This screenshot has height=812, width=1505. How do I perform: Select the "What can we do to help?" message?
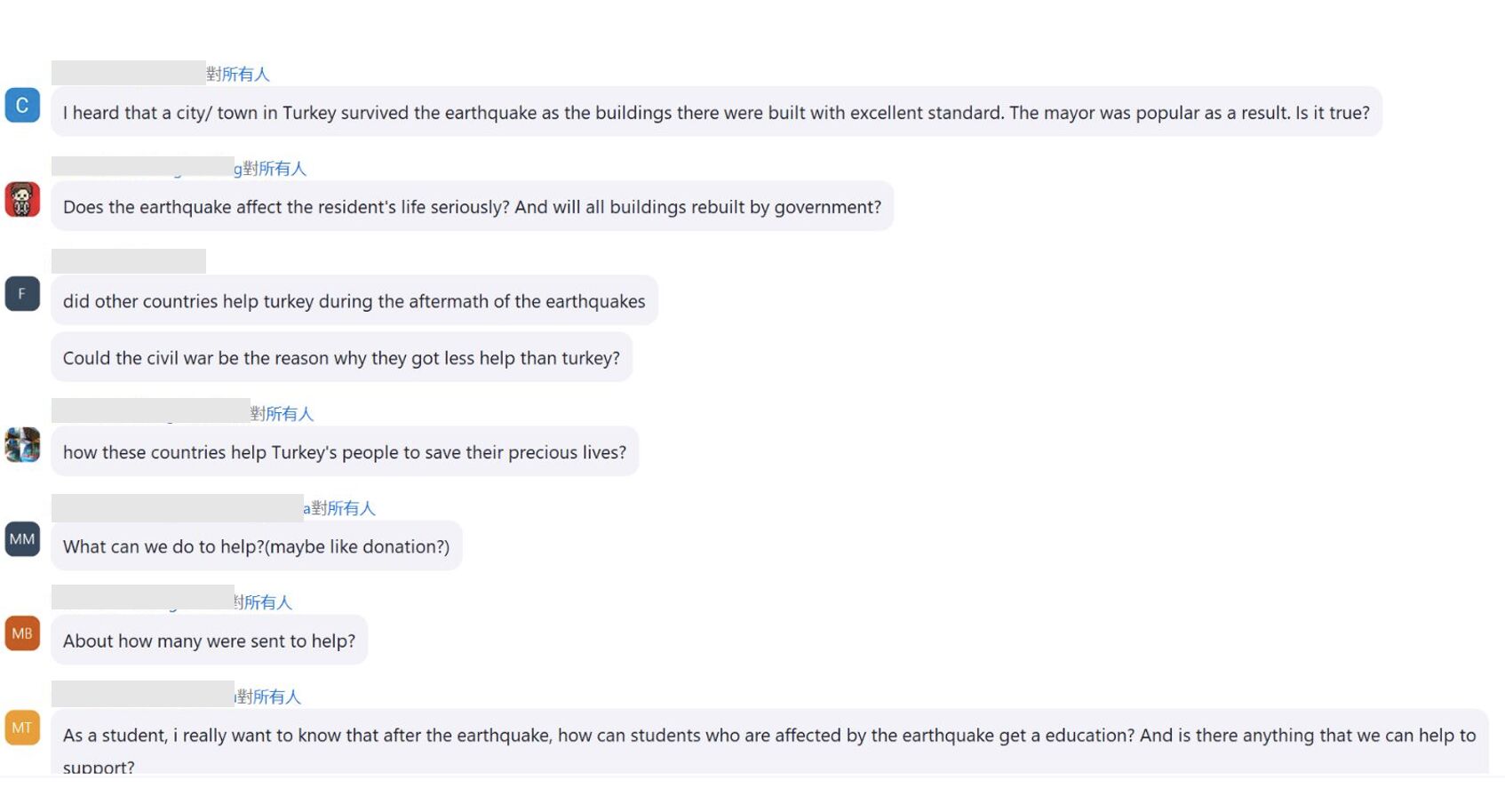click(x=256, y=546)
